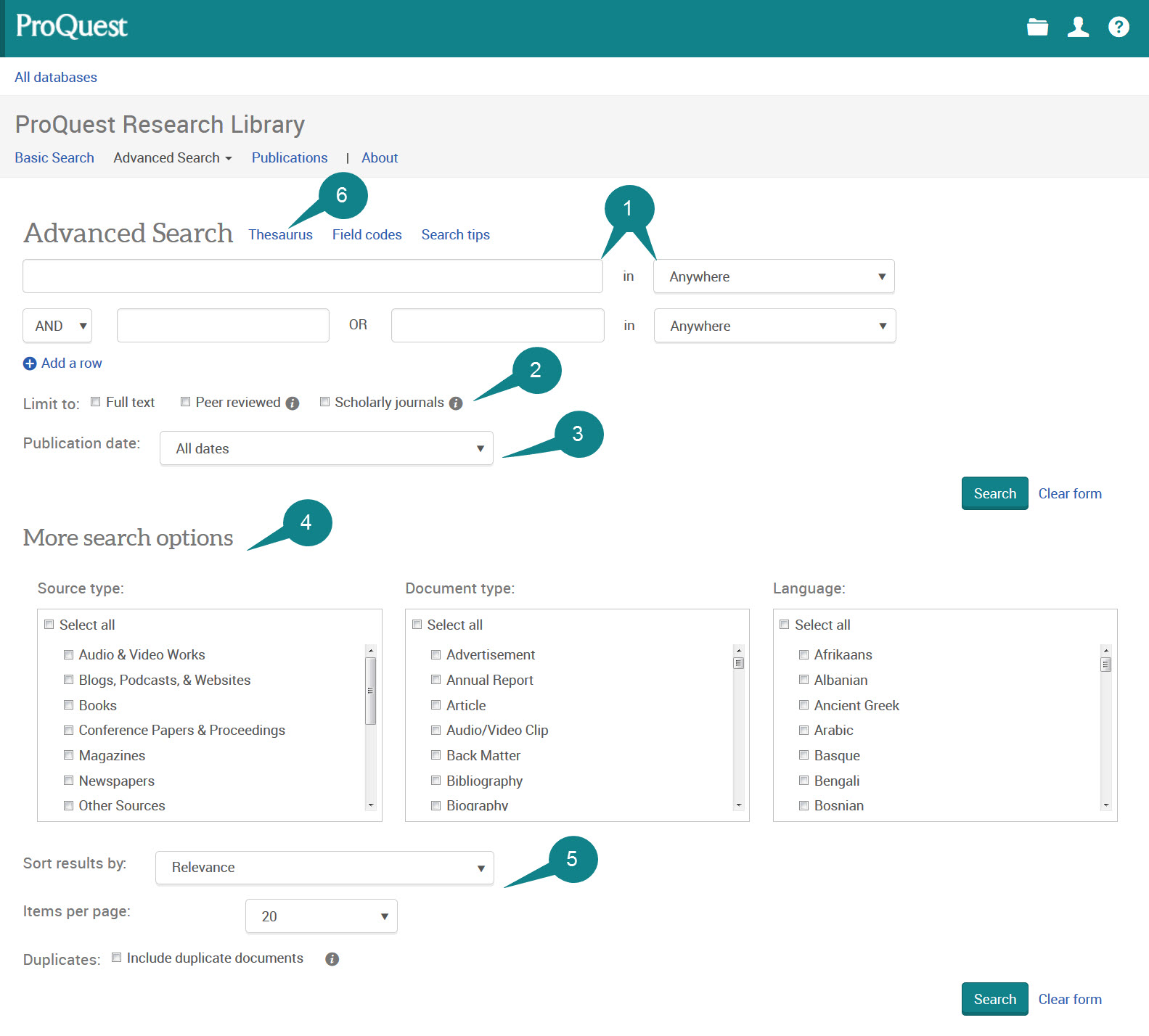The height and width of the screenshot is (1036, 1149).
Task: Check Blogs, Podcasts, & Websites source
Action: click(x=68, y=680)
